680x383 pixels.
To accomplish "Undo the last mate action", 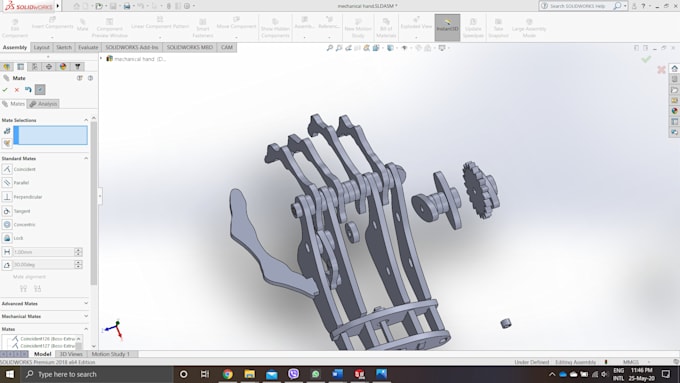I will [28, 90].
